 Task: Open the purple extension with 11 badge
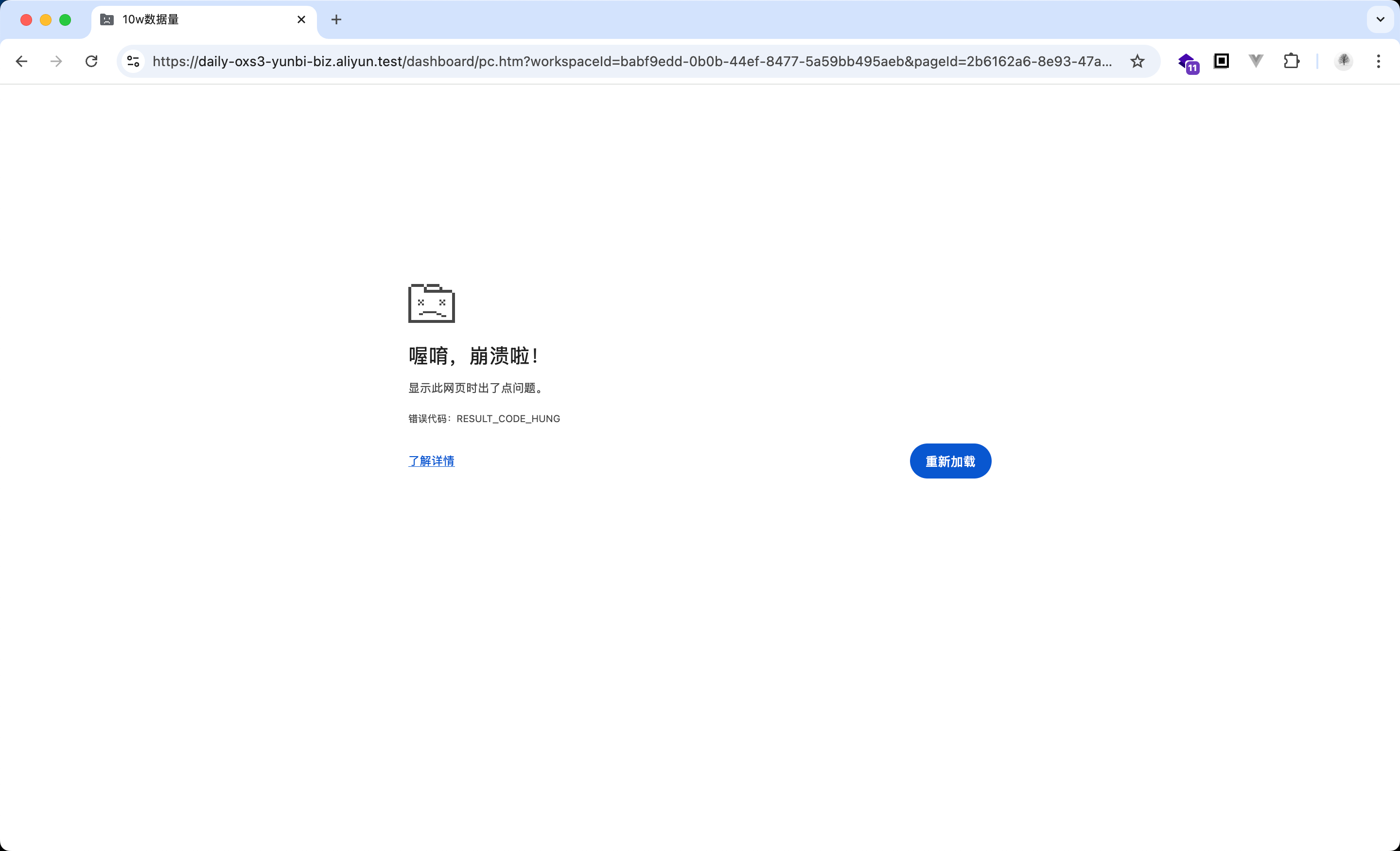(x=1188, y=63)
